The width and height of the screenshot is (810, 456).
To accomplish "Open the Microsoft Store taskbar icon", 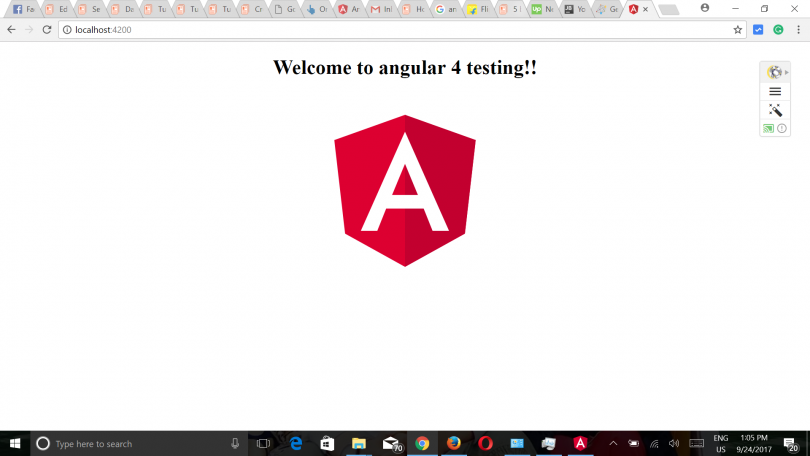I will point(327,444).
